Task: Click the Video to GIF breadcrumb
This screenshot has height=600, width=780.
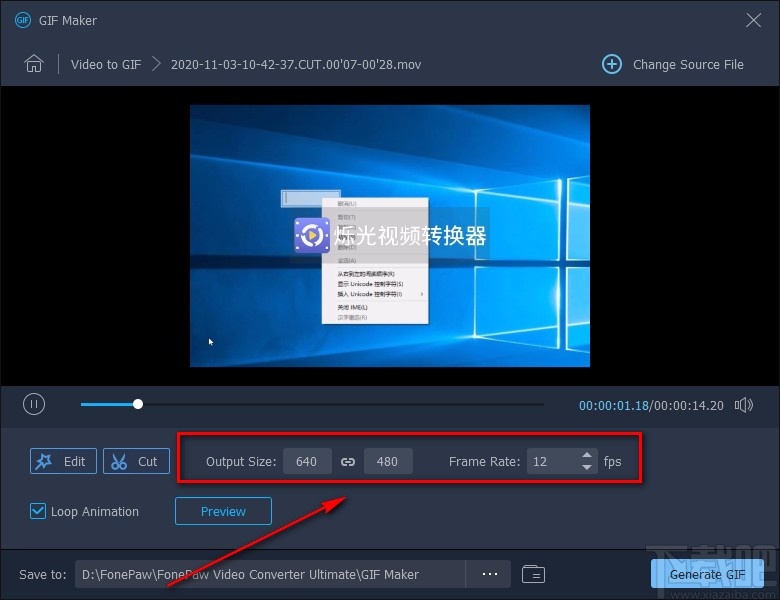Action: pos(106,65)
